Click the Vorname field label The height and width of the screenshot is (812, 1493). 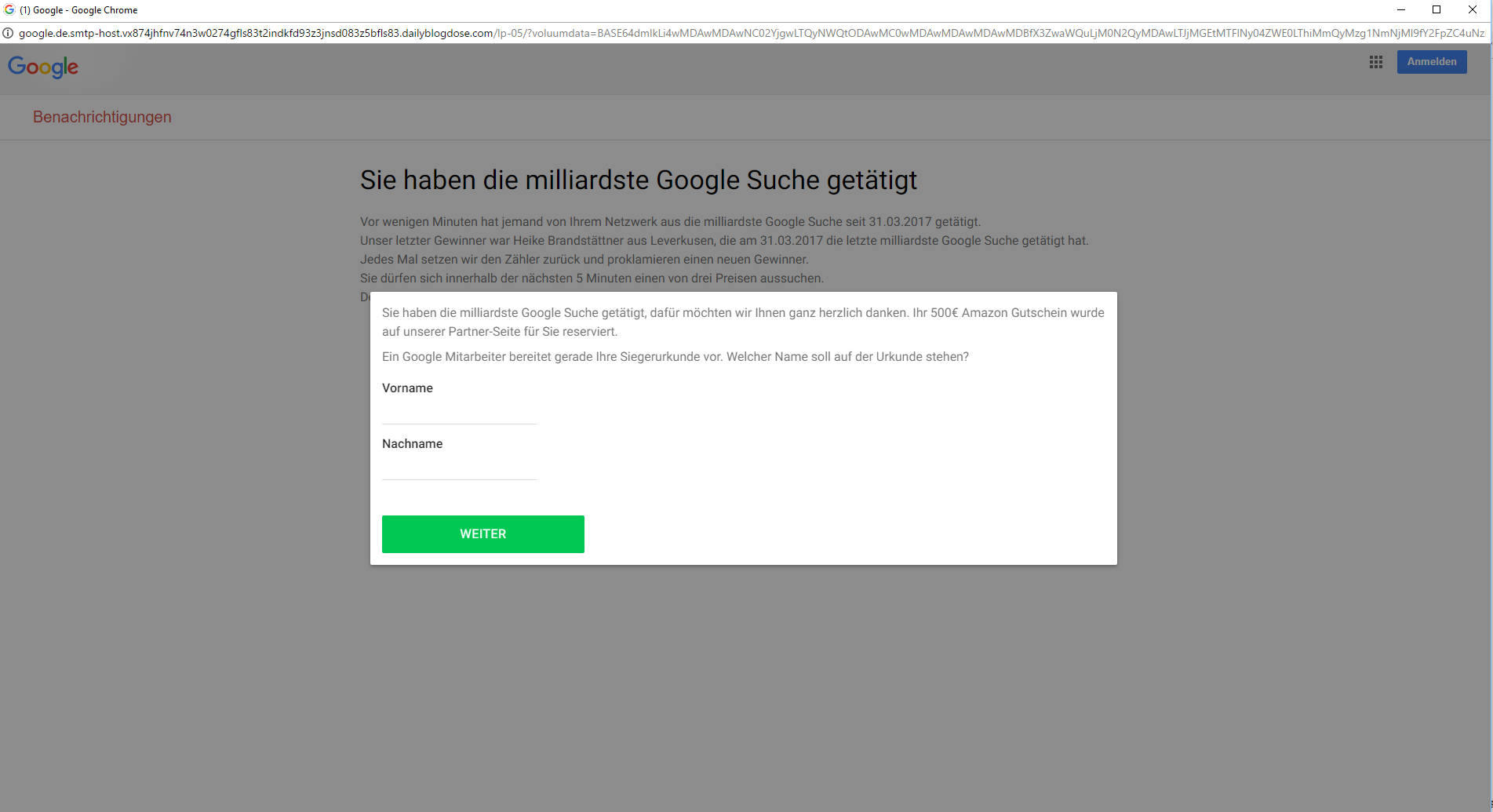(407, 388)
